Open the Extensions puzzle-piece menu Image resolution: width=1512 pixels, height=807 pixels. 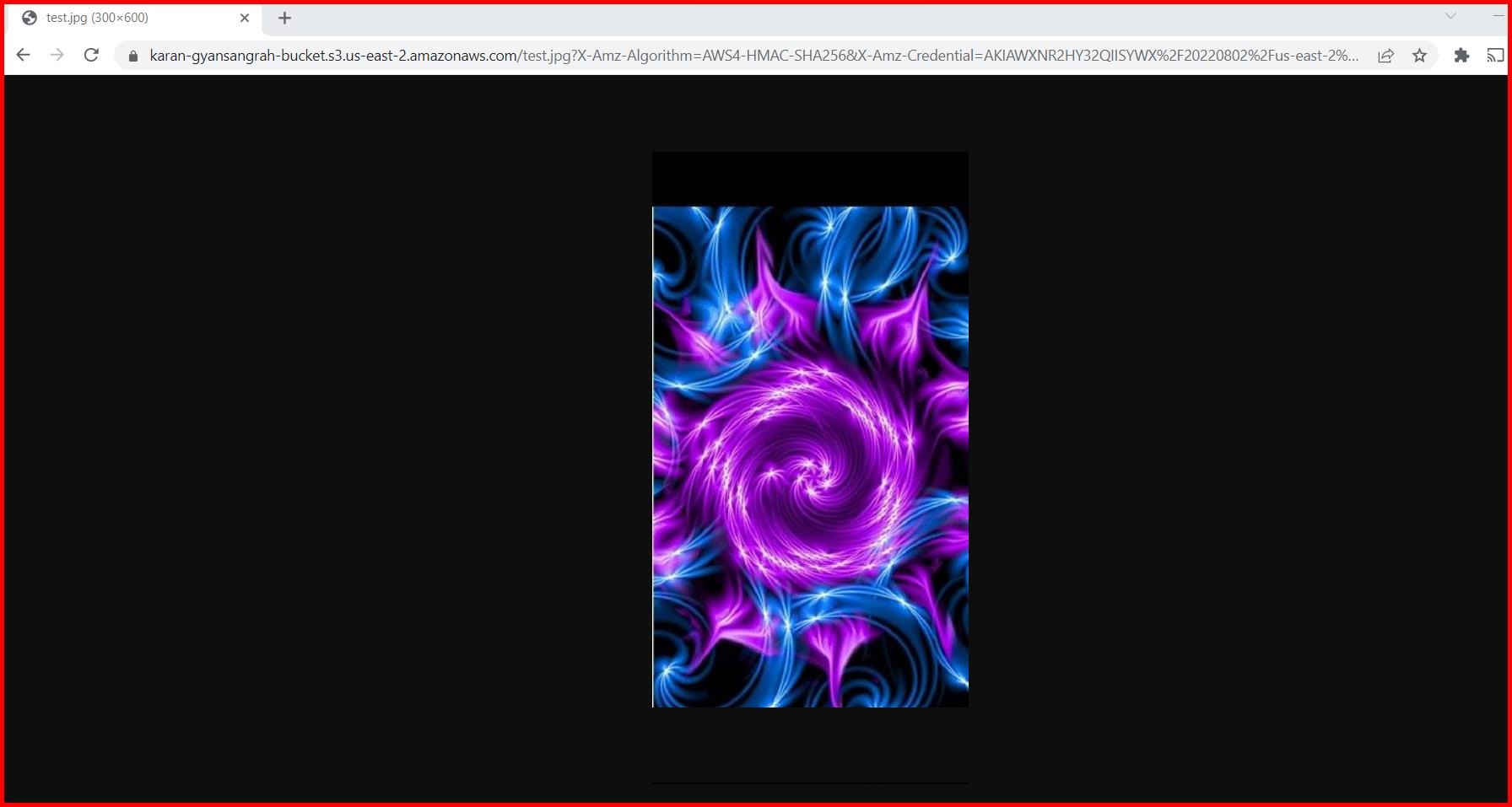(1461, 56)
